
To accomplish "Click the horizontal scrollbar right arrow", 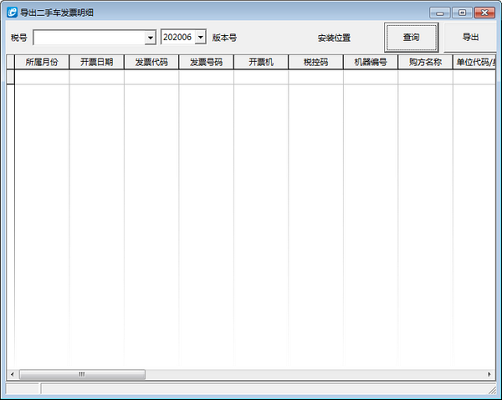I will (x=489, y=374).
